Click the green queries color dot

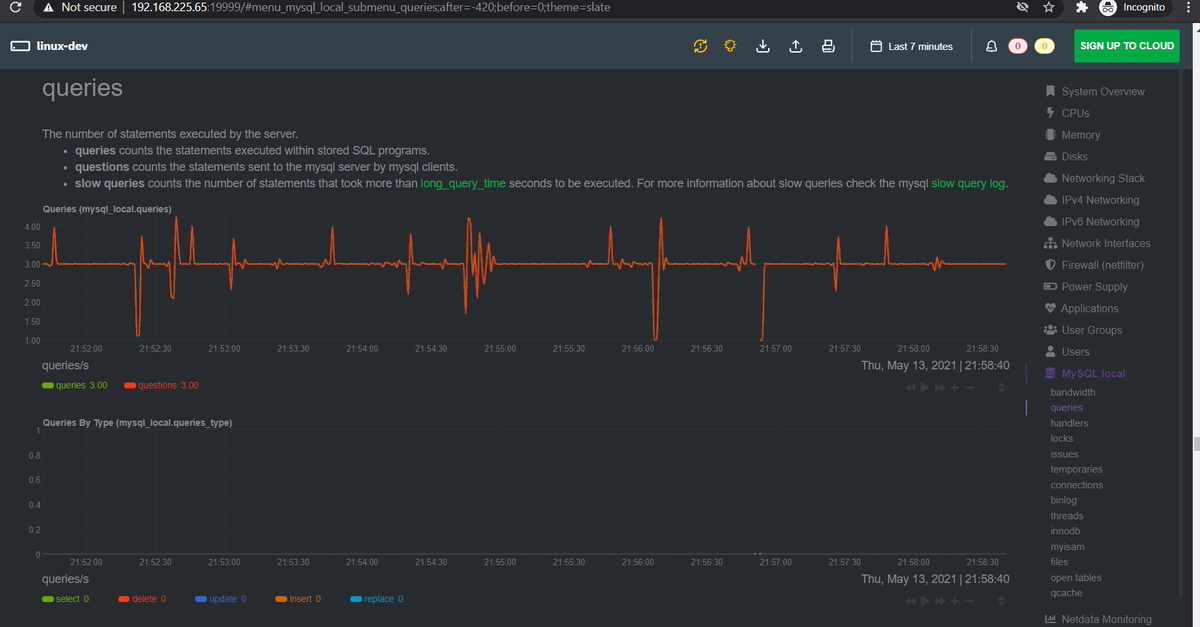coord(48,385)
